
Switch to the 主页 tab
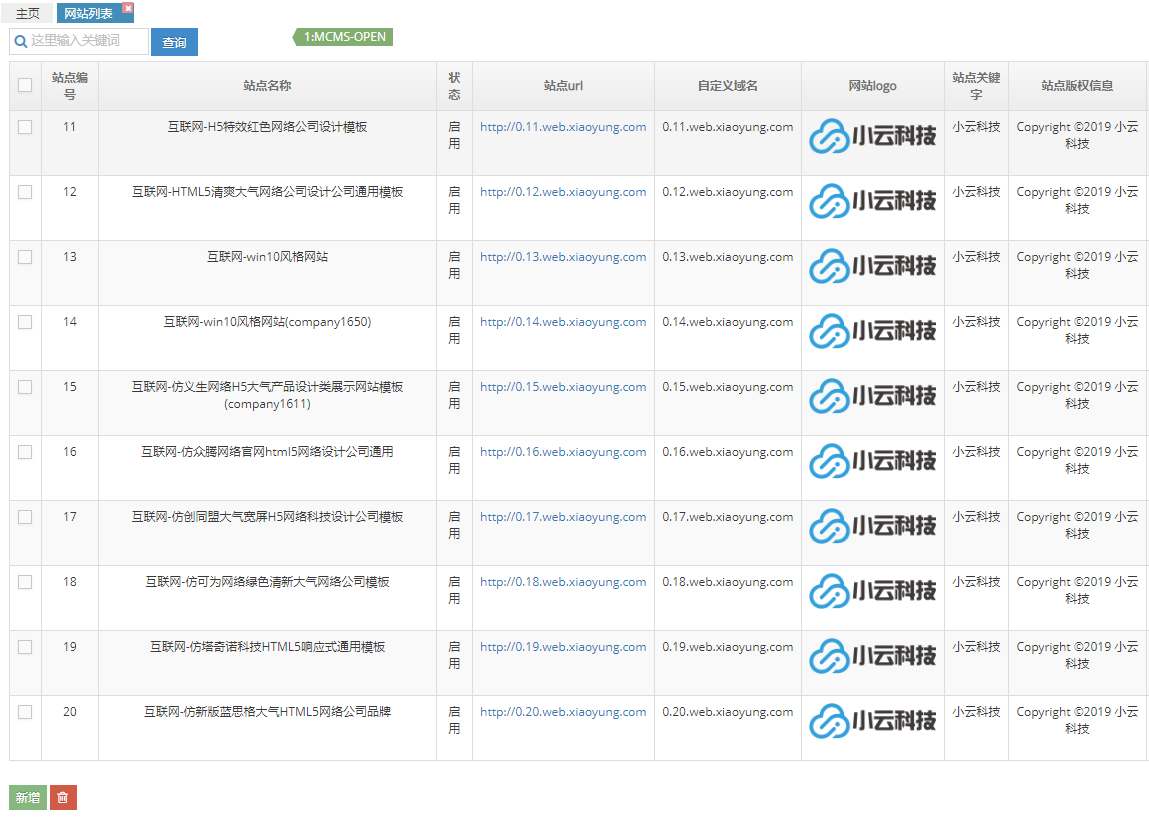(x=28, y=13)
